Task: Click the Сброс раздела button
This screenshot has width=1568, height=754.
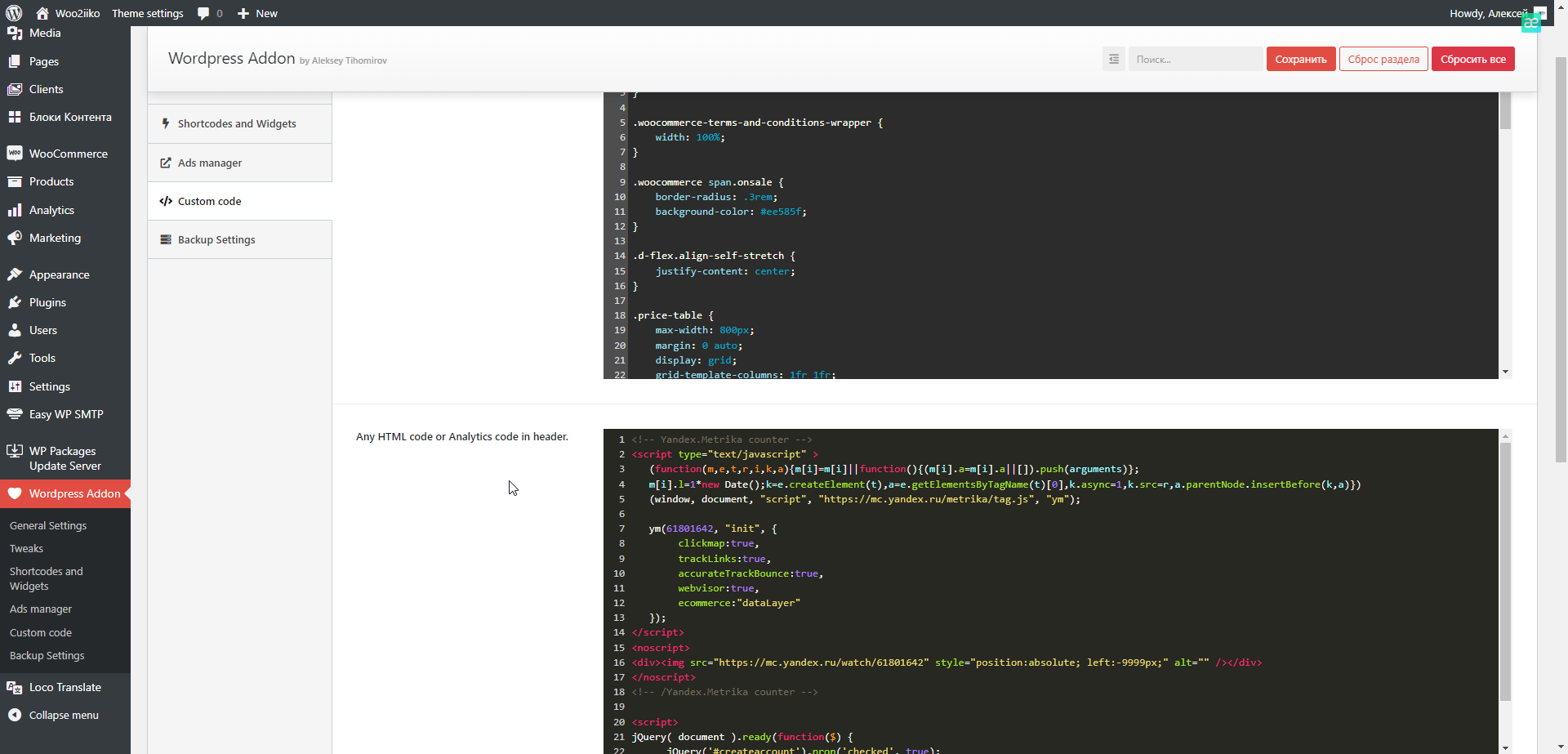Action: click(x=1383, y=59)
